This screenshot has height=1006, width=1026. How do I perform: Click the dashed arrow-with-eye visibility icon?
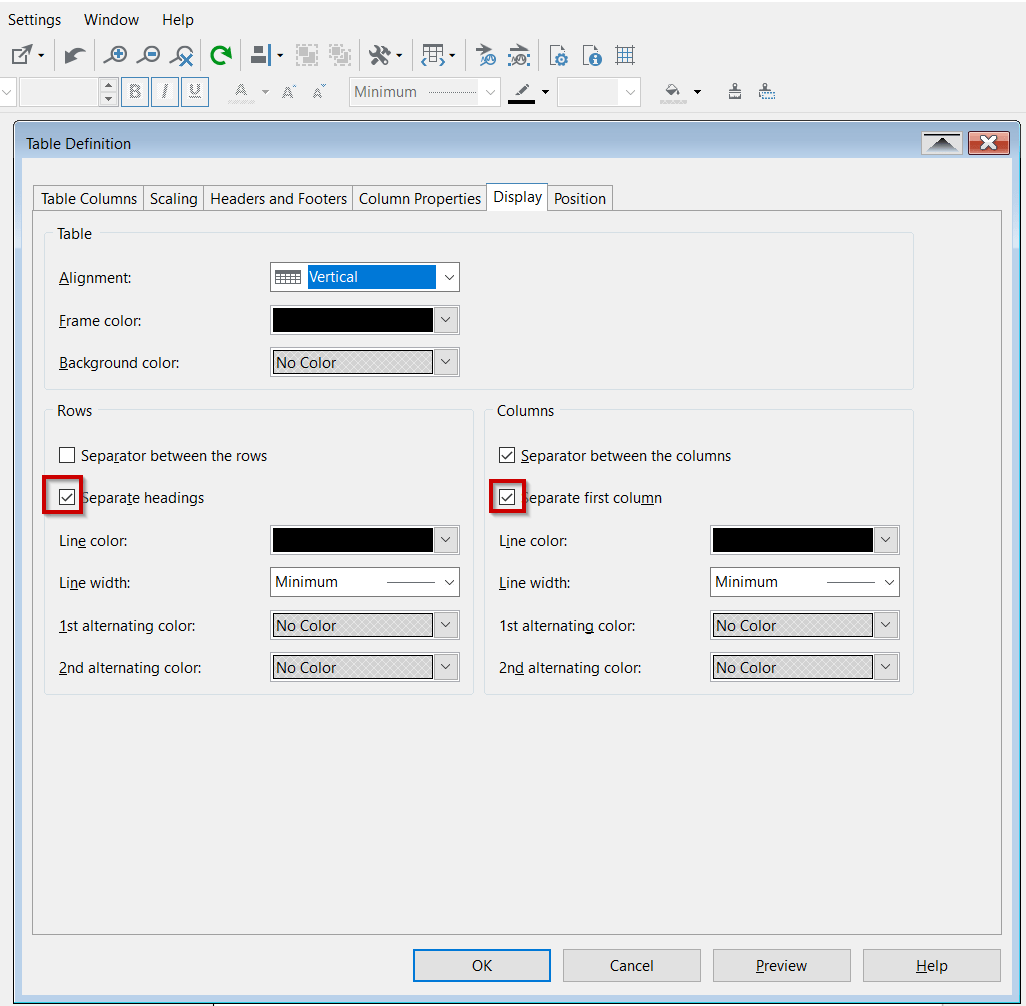519,55
